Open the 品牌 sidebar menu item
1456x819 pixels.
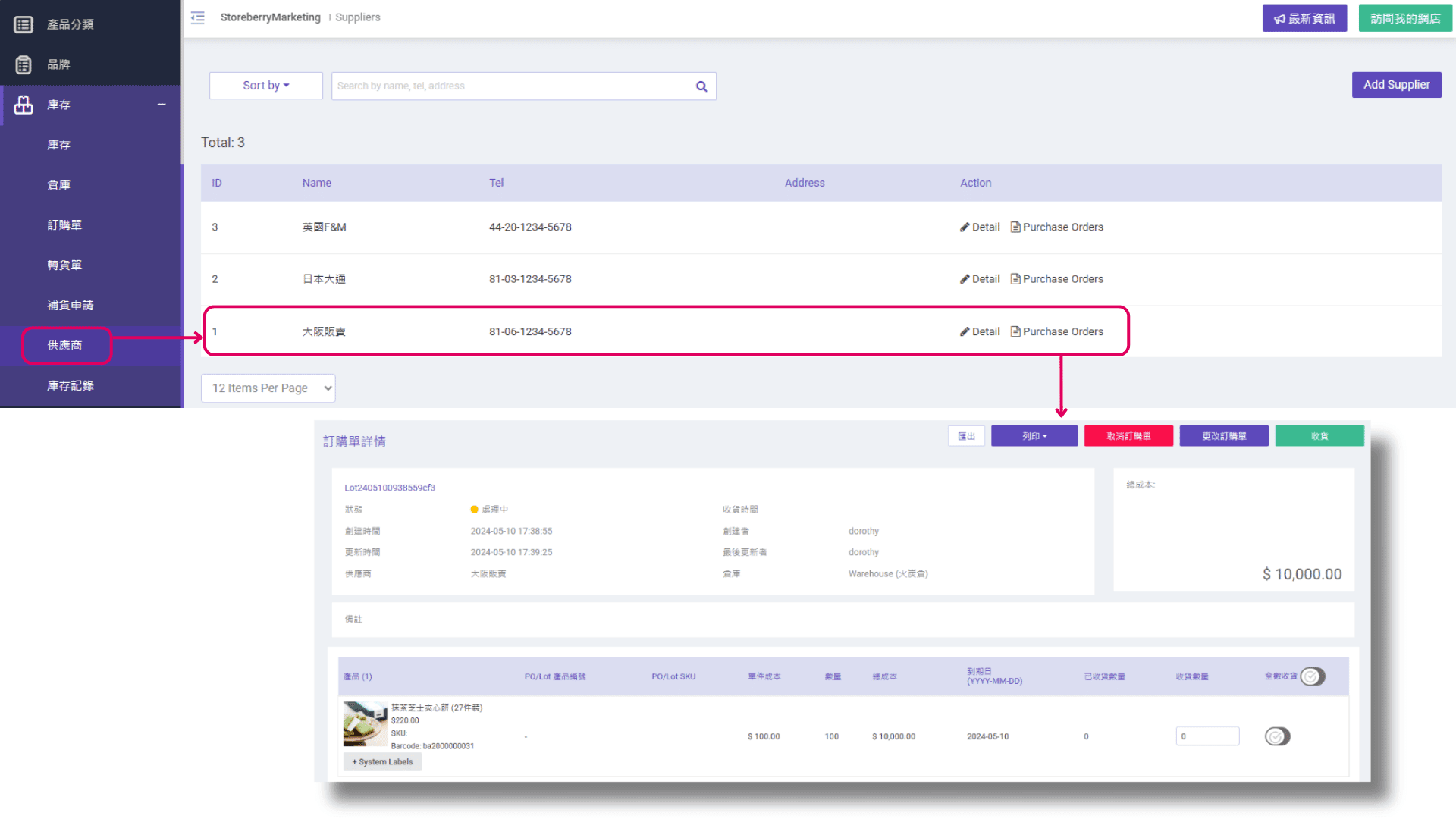click(x=91, y=64)
